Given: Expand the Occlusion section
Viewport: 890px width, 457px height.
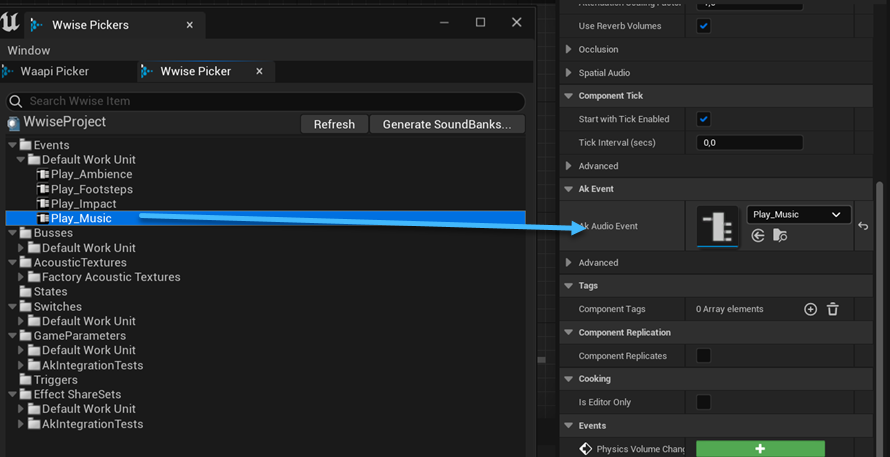Looking at the screenshot, I should pyautogui.click(x=569, y=49).
